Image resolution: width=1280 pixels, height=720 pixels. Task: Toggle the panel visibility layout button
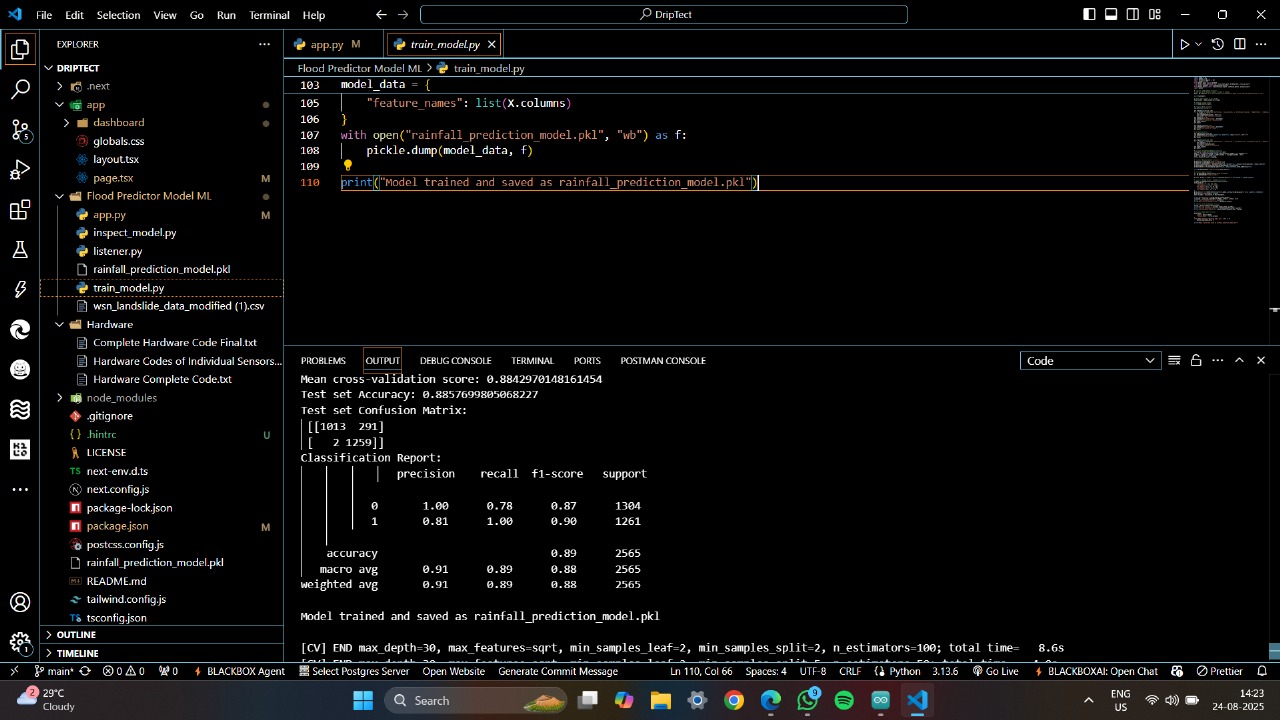[1111, 15]
